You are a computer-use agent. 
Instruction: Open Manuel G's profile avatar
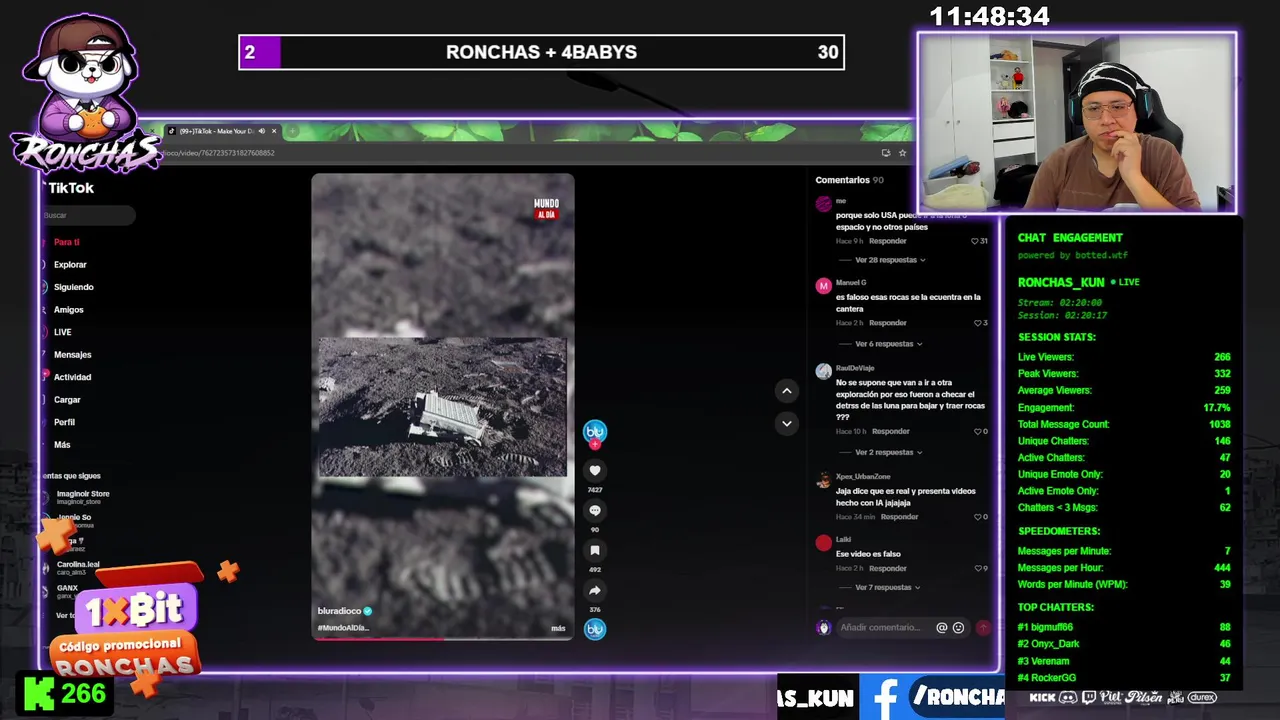coord(823,286)
